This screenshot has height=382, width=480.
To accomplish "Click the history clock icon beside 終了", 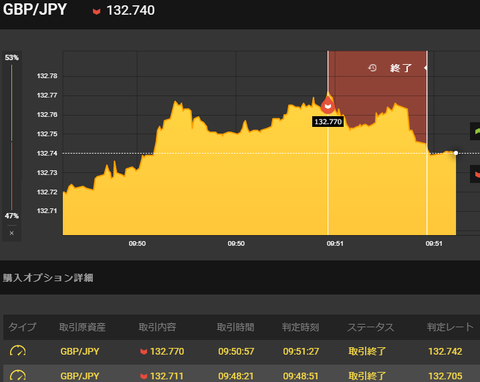I will 372,68.
